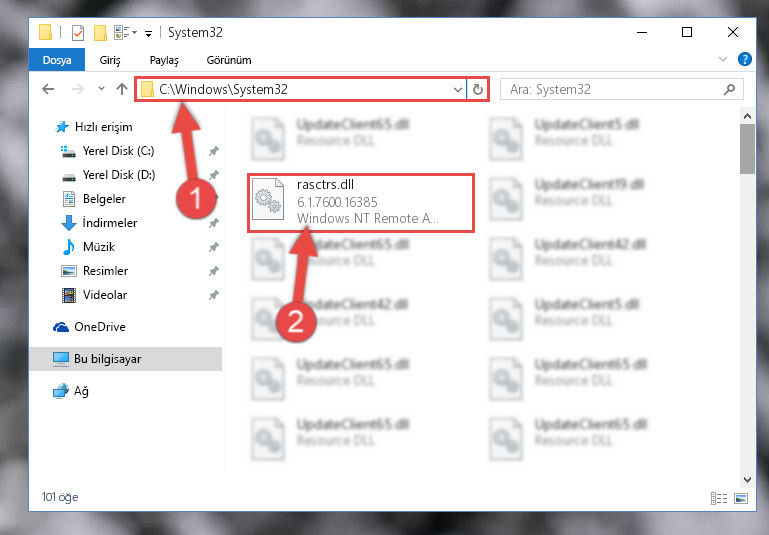
Task: Click the back navigation arrow
Action: pos(48,89)
